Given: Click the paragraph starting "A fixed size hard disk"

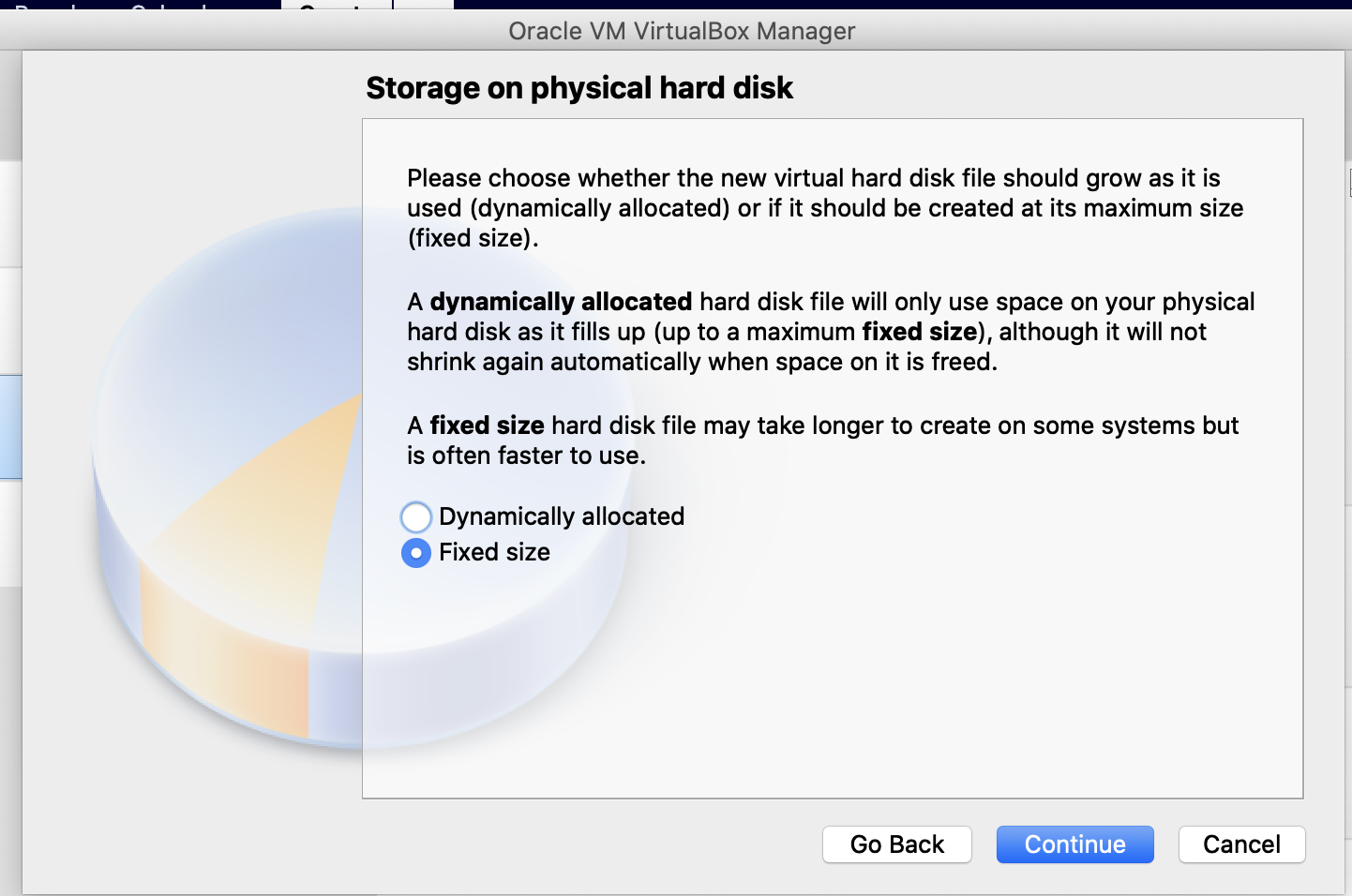Looking at the screenshot, I should pyautogui.click(x=823, y=440).
